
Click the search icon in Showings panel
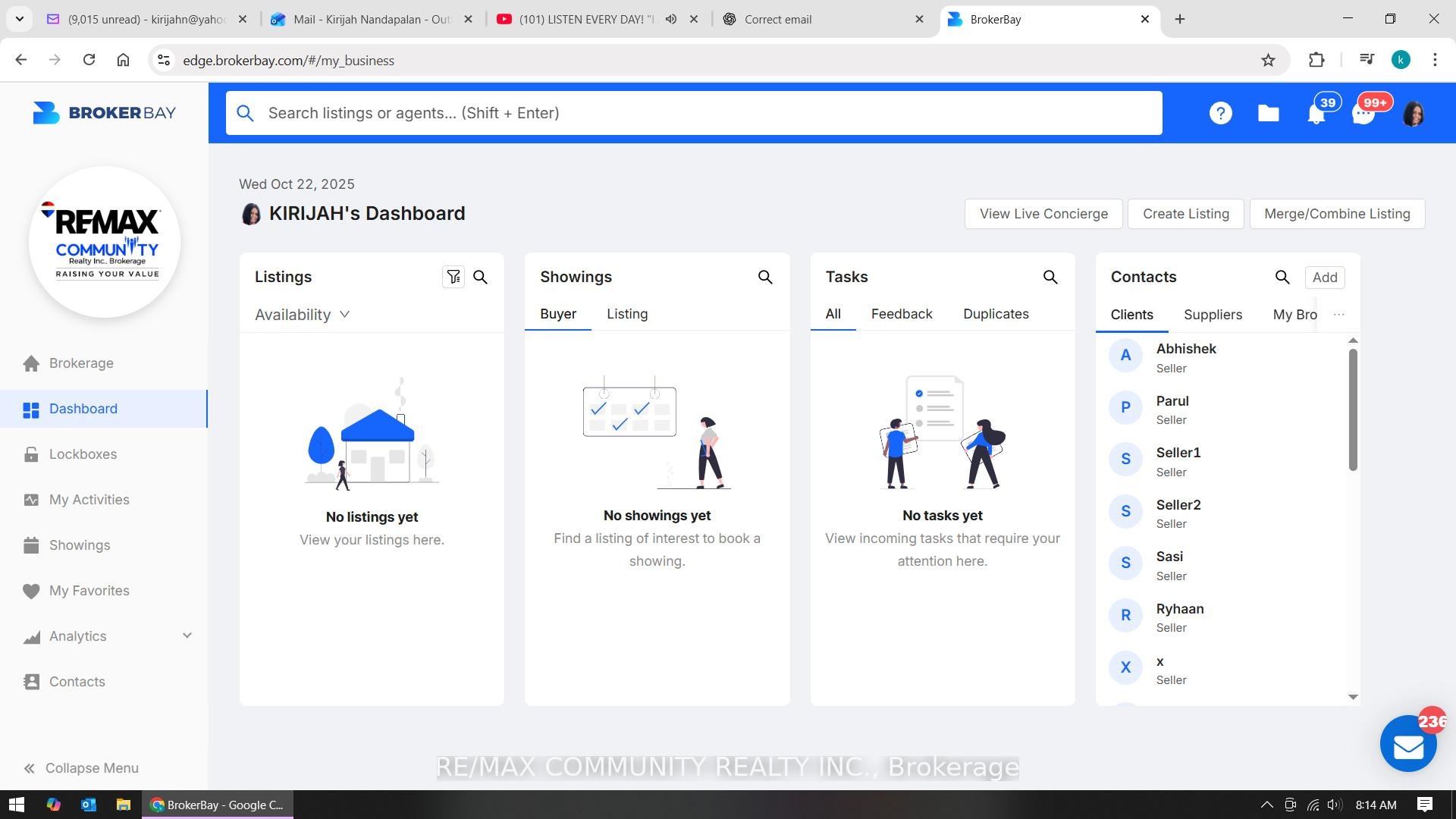765,278
